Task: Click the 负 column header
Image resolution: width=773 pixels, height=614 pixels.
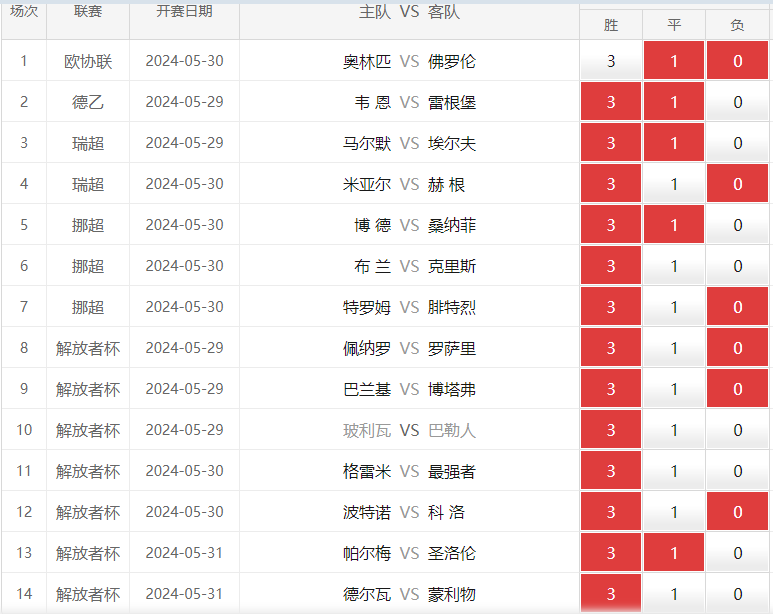Action: pyautogui.click(x=738, y=25)
